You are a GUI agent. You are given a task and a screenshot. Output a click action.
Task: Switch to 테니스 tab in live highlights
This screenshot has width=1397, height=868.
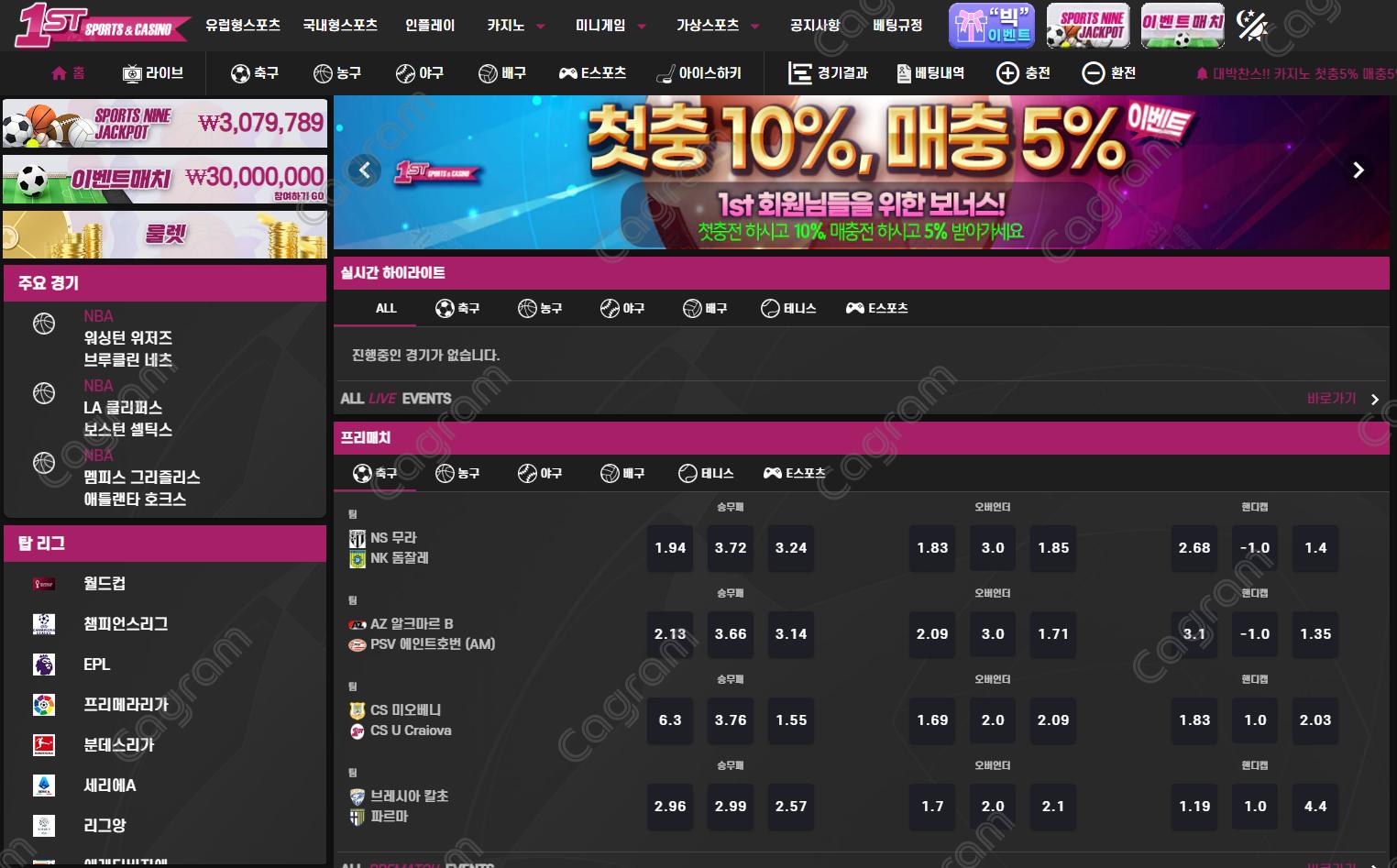coord(788,308)
